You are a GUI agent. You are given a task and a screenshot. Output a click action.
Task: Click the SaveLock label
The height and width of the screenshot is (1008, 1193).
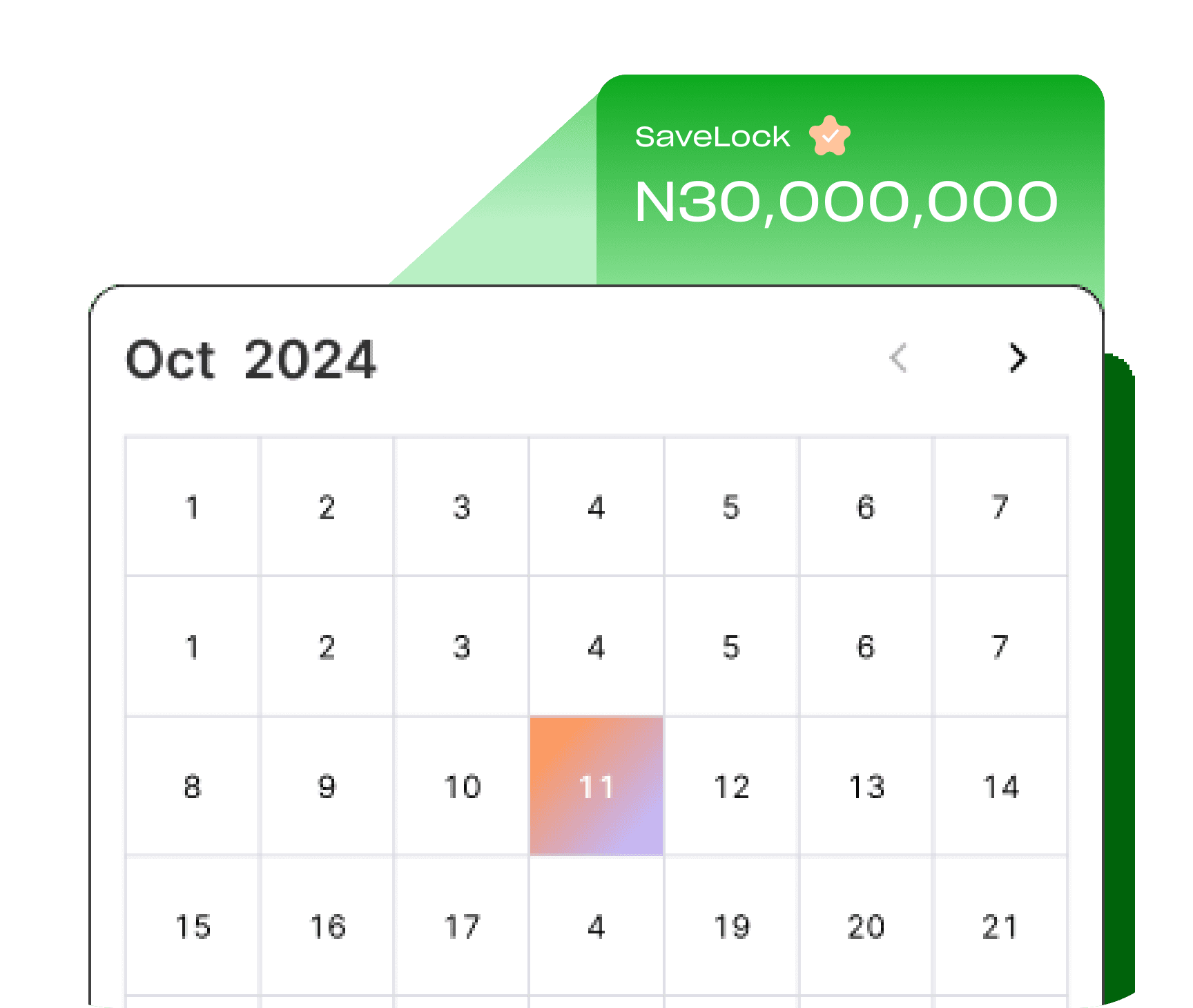coord(712,137)
